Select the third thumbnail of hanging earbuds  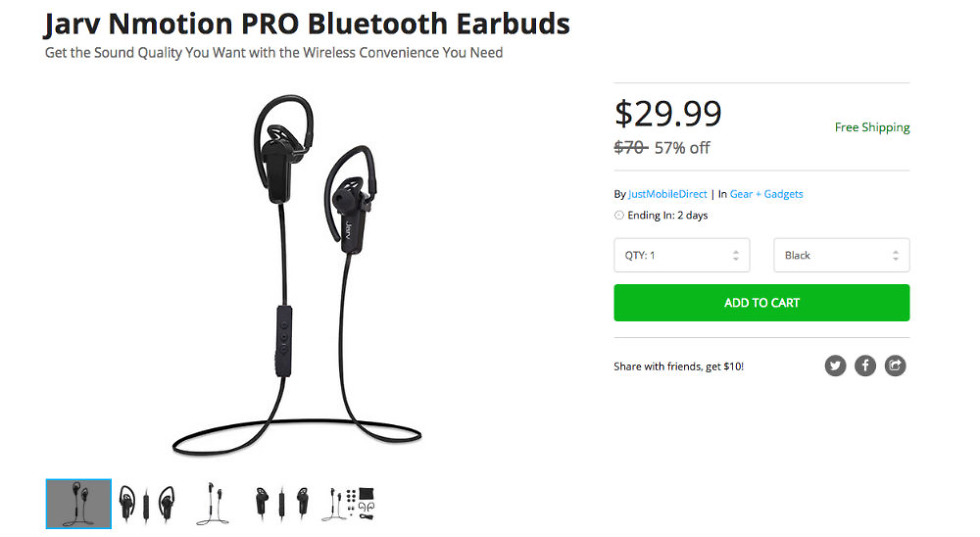coord(213,503)
